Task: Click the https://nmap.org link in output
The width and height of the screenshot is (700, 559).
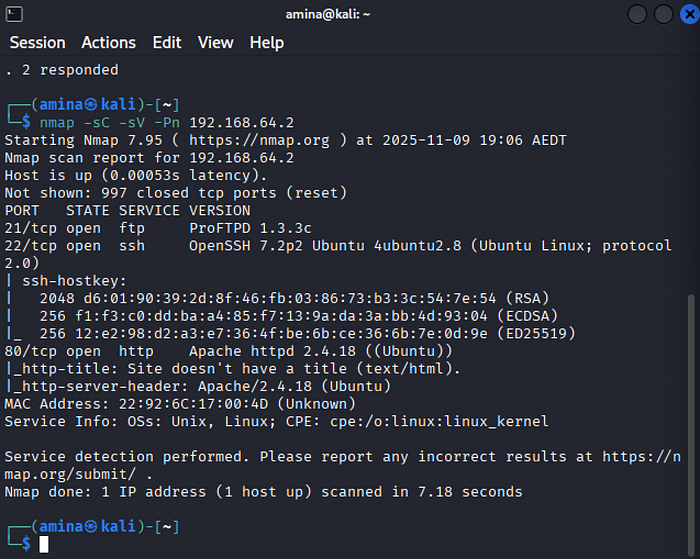Action: pyautogui.click(x=259, y=140)
